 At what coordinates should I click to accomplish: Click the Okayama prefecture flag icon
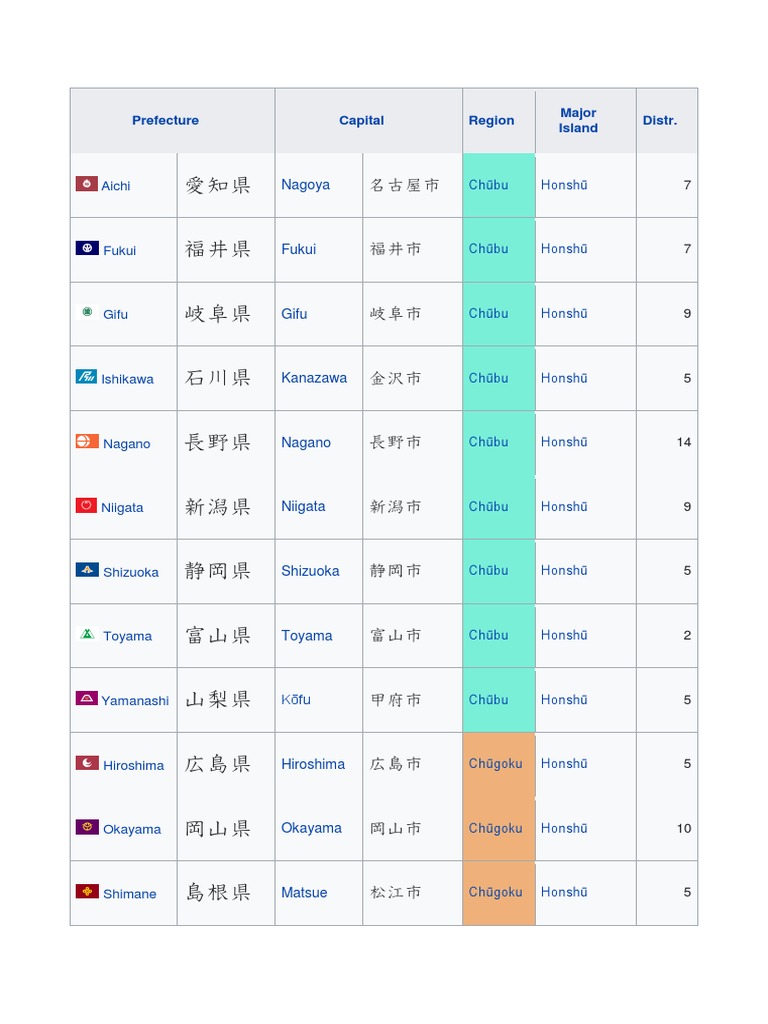pos(87,827)
